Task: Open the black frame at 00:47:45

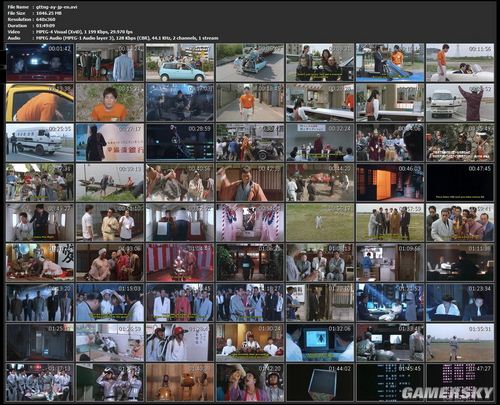Action: 460,182
